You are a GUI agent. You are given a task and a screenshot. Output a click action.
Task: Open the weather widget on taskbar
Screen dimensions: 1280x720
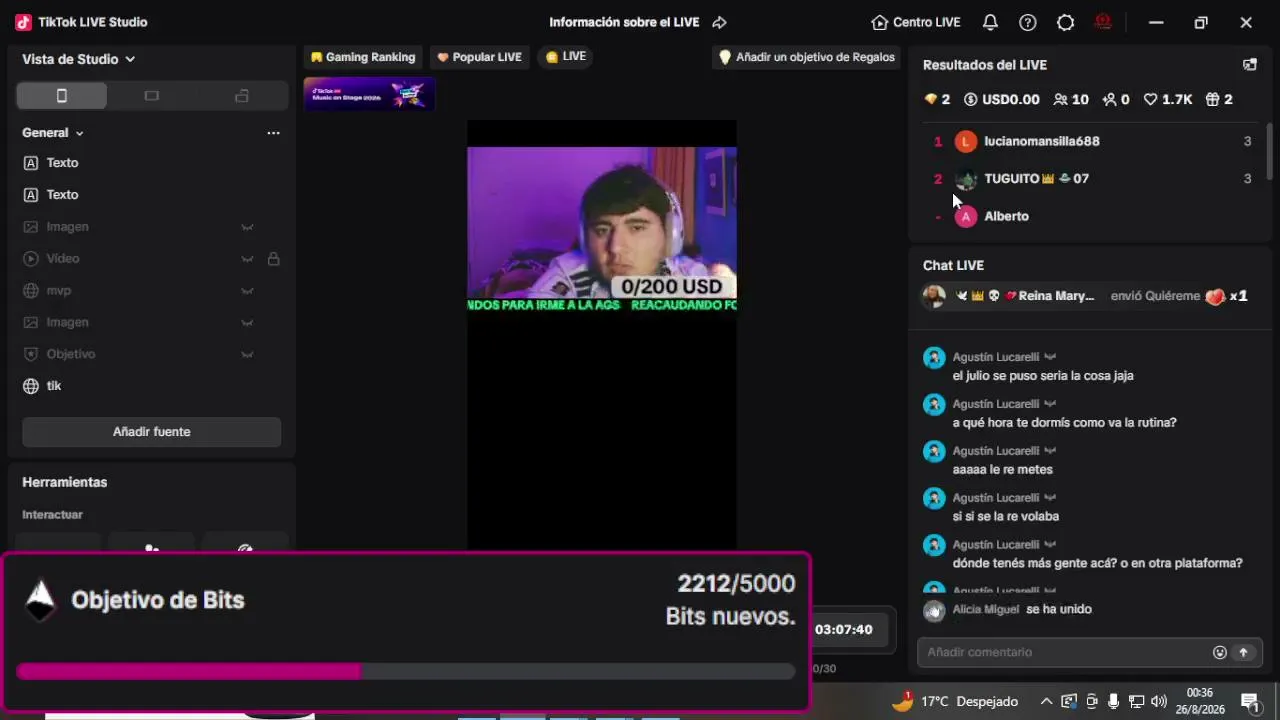[x=955, y=701]
